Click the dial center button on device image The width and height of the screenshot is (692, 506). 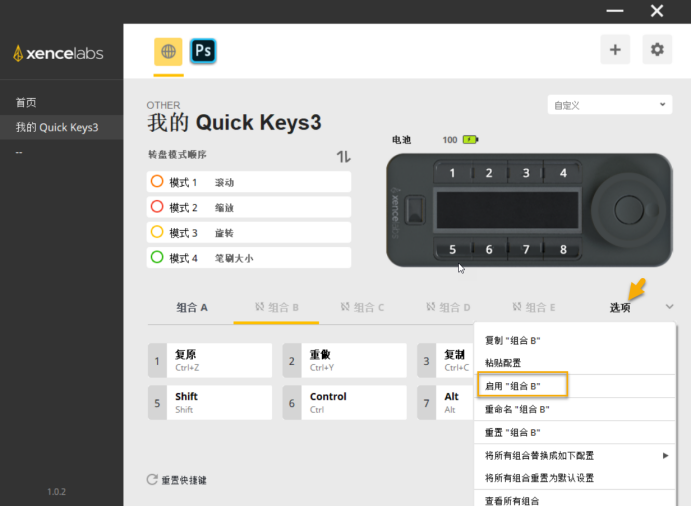629,210
